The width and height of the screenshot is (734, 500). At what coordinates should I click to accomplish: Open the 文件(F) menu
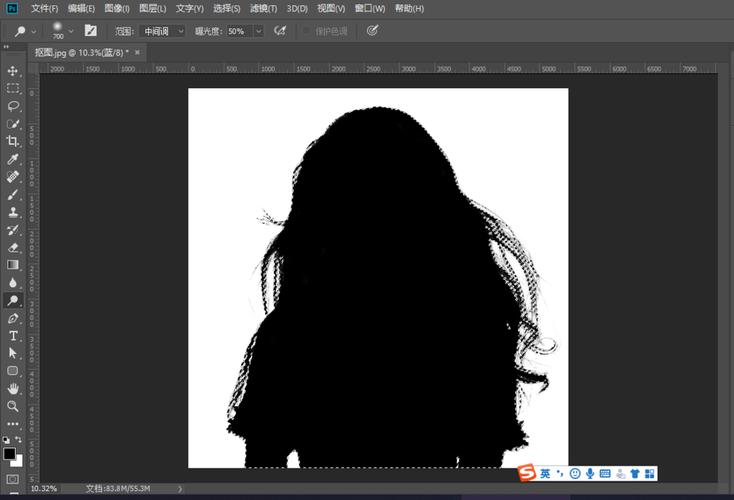[44, 8]
